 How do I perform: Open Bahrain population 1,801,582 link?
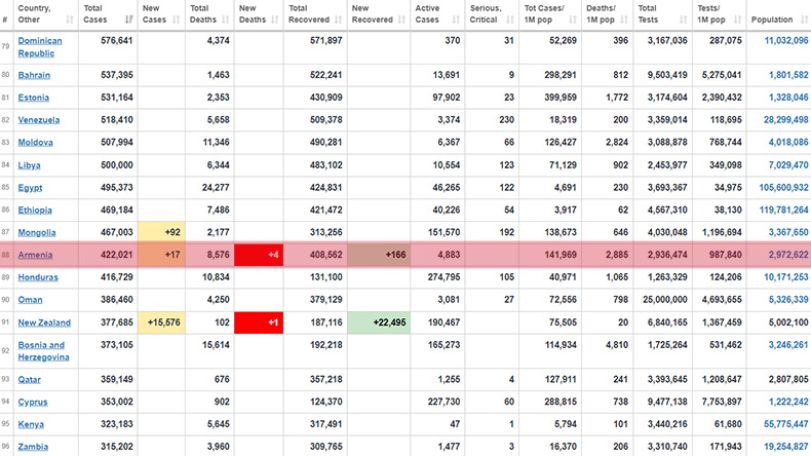click(788, 75)
